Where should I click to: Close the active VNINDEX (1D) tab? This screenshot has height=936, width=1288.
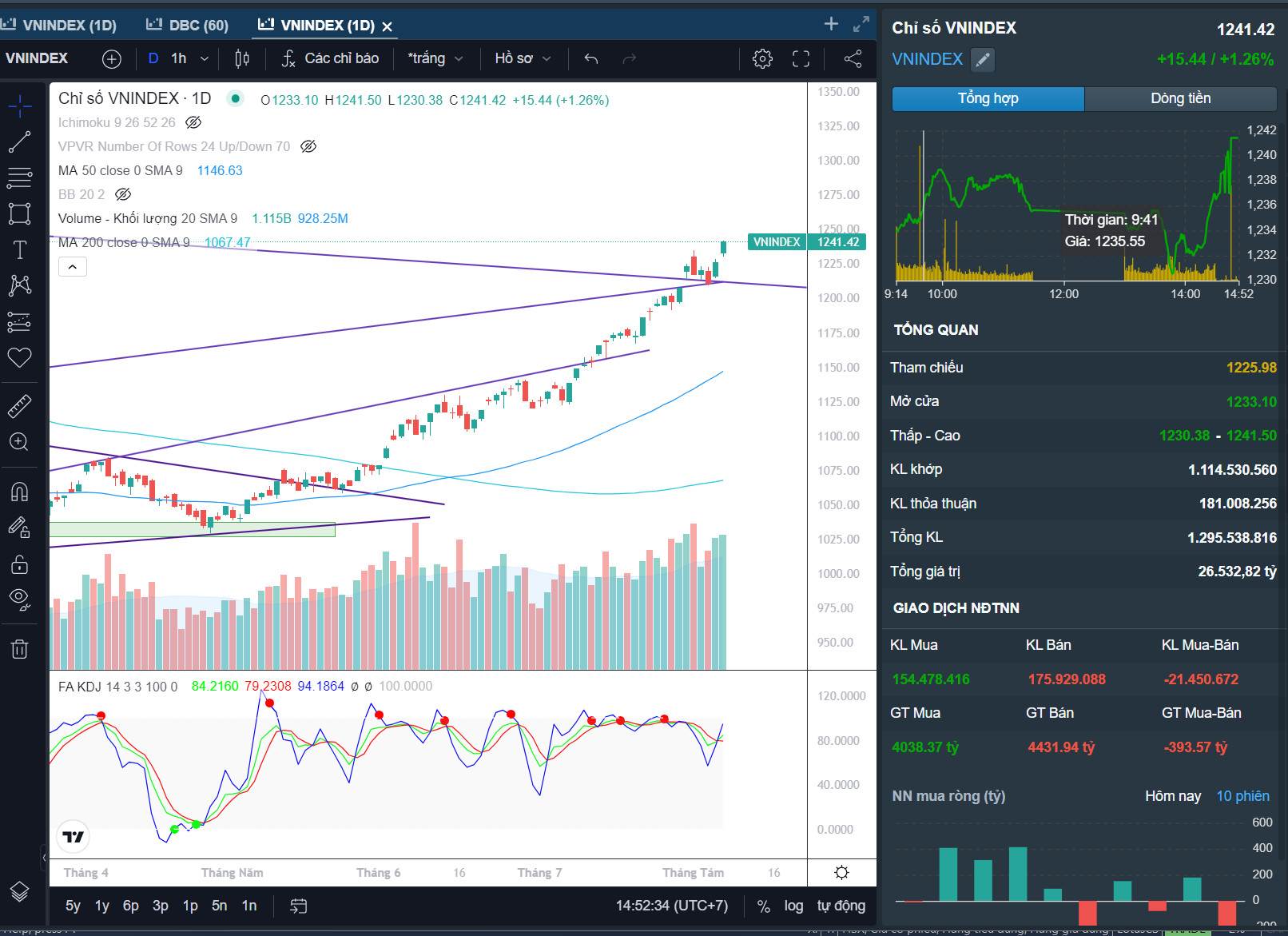coord(388,26)
